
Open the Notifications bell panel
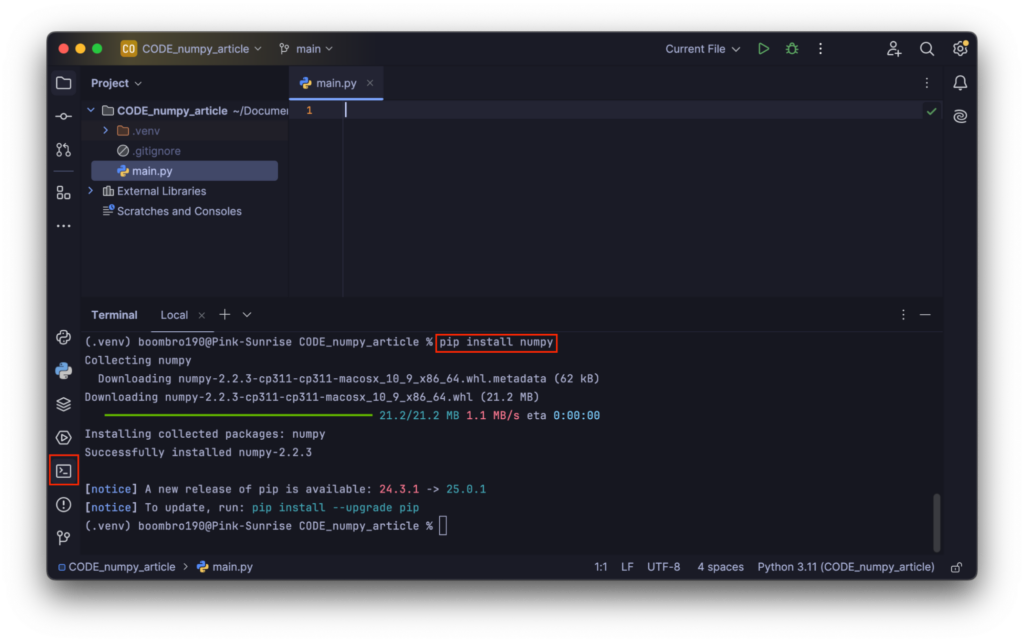(x=959, y=83)
